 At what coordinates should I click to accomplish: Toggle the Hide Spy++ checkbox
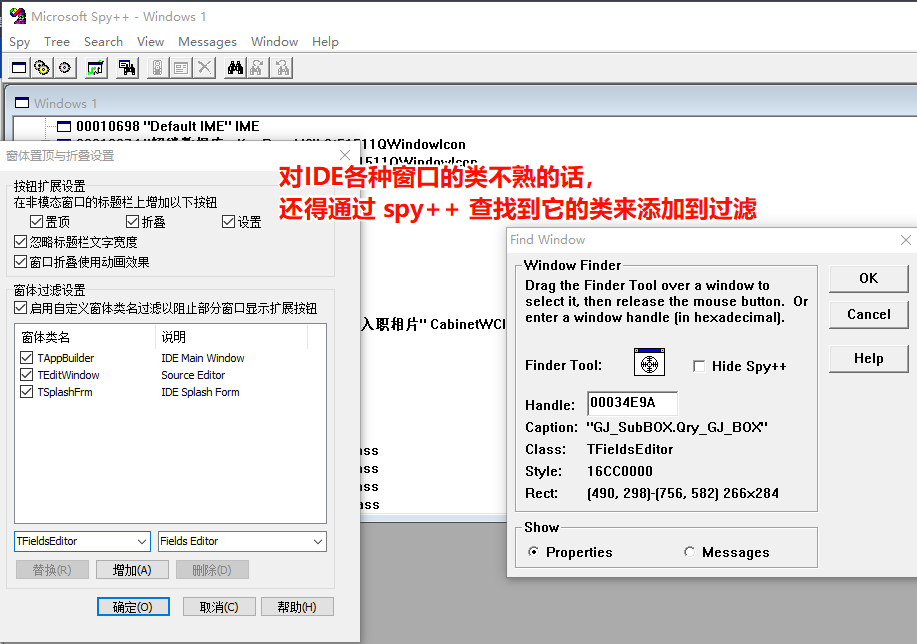699,366
